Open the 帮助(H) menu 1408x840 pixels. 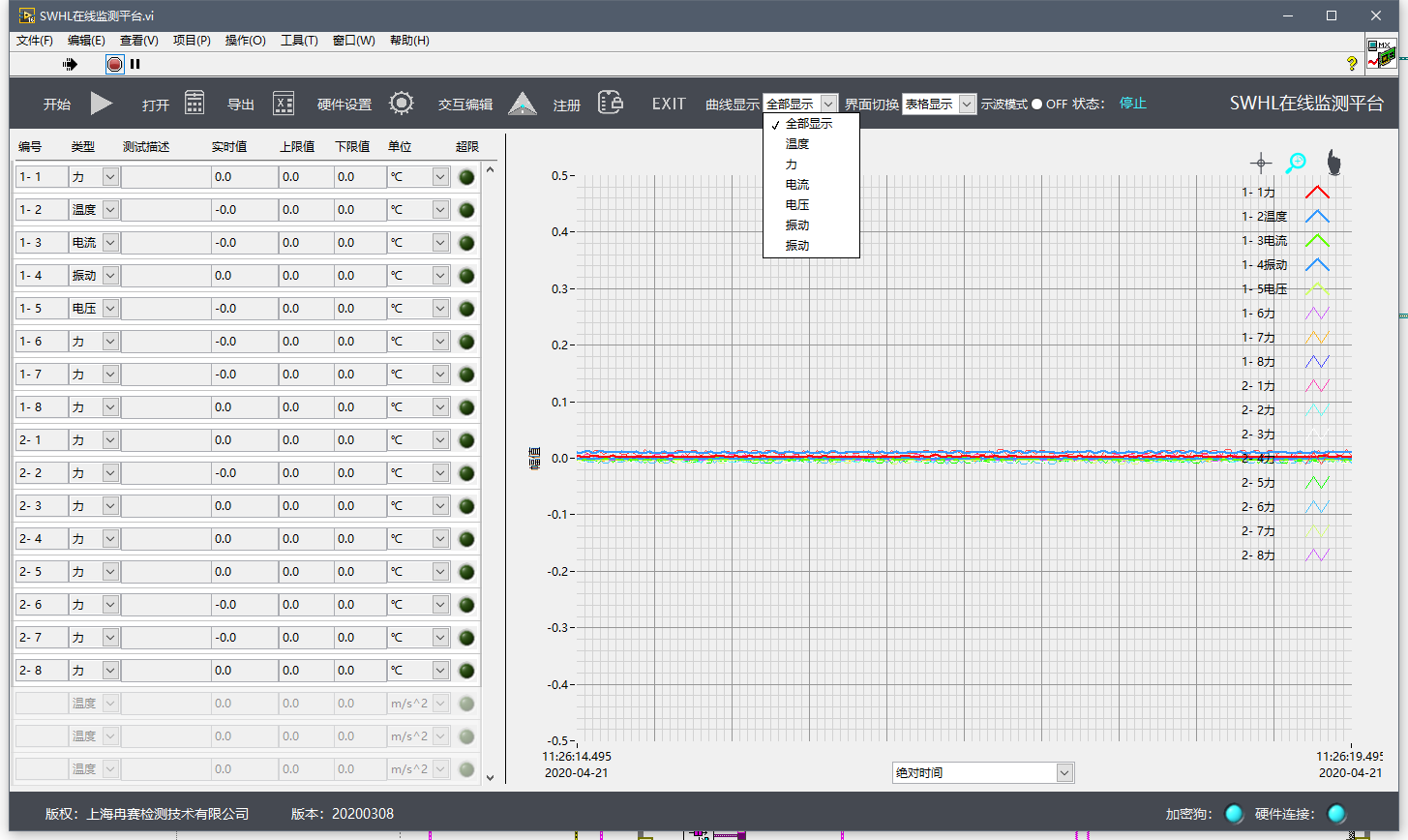[409, 40]
